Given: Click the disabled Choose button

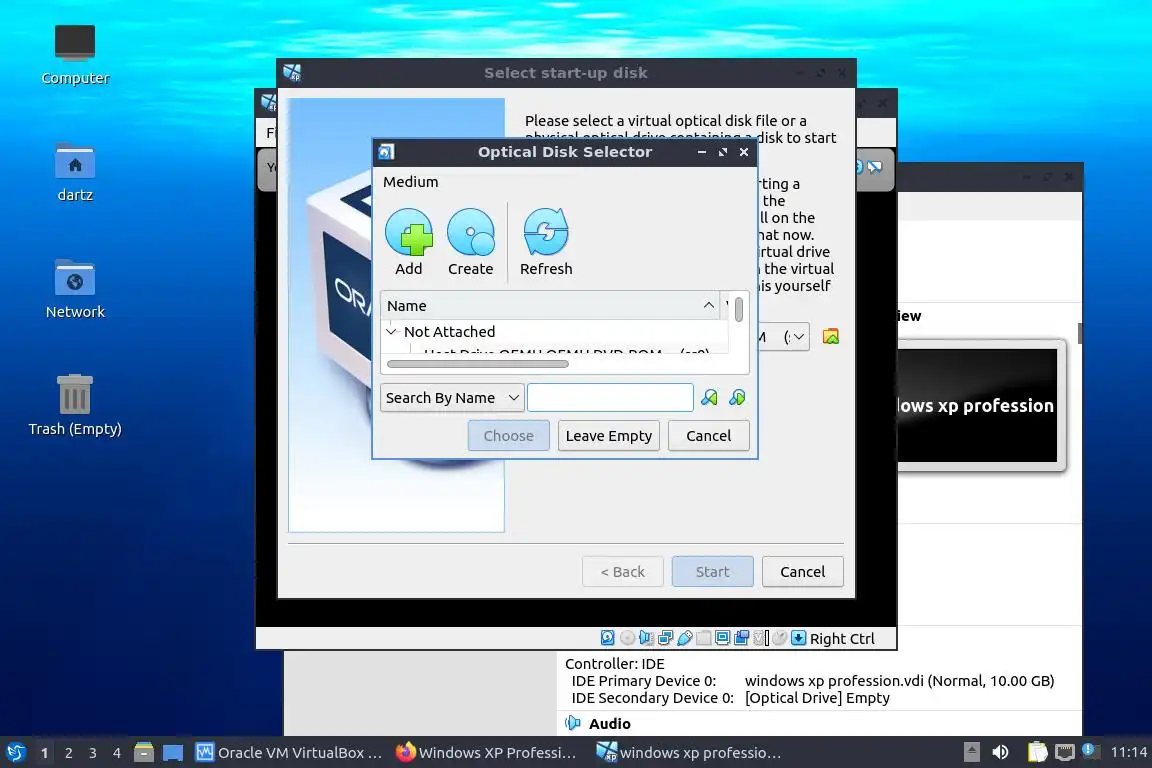Looking at the screenshot, I should [508, 436].
